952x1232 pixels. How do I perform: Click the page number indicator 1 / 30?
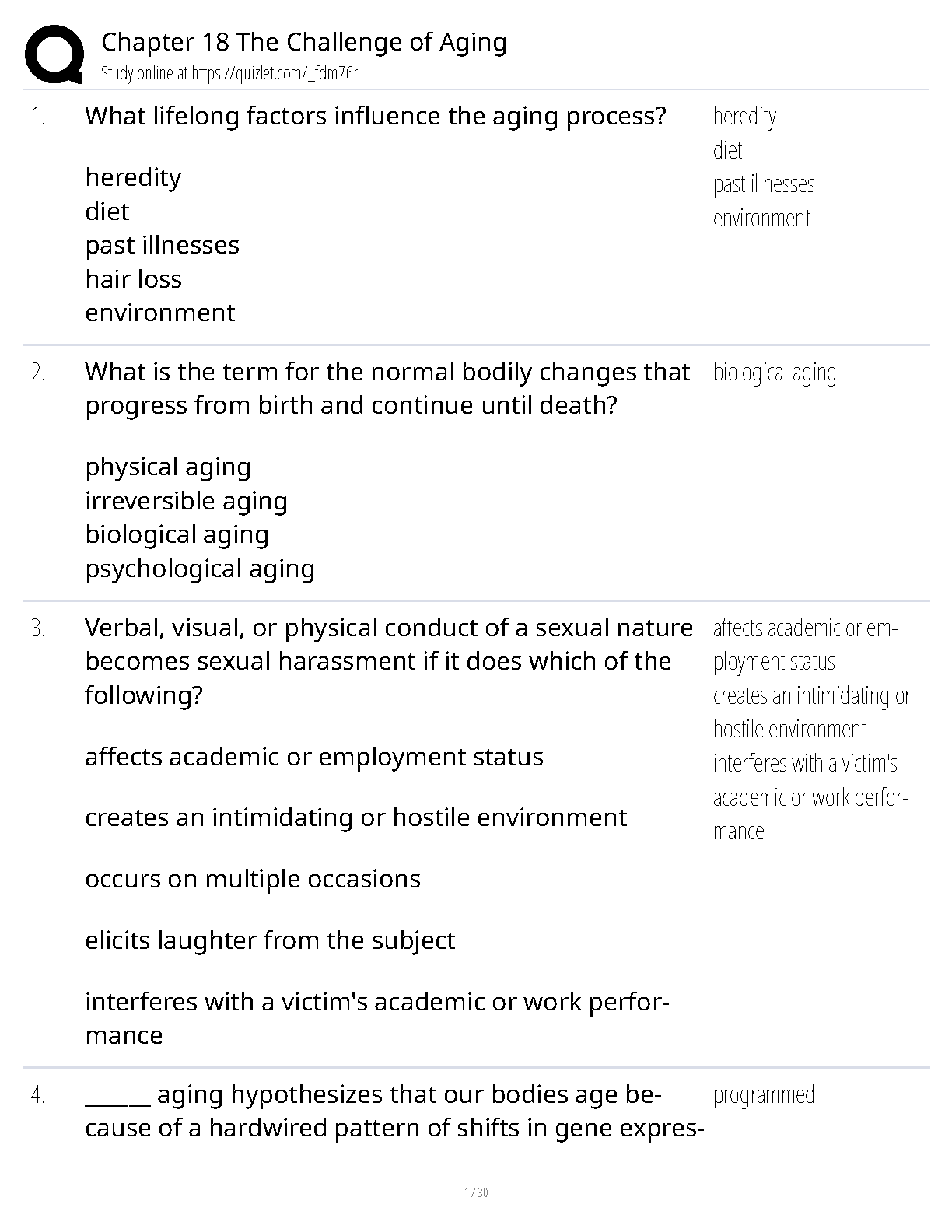click(x=476, y=1193)
